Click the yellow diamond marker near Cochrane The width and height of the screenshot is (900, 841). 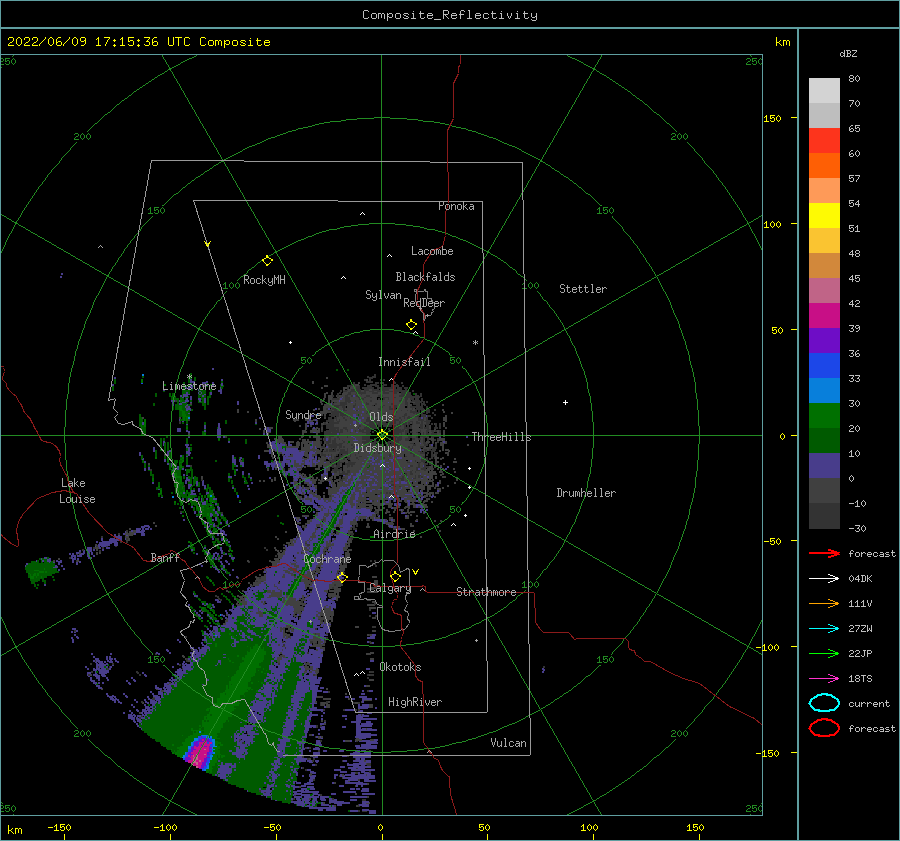(x=342, y=577)
